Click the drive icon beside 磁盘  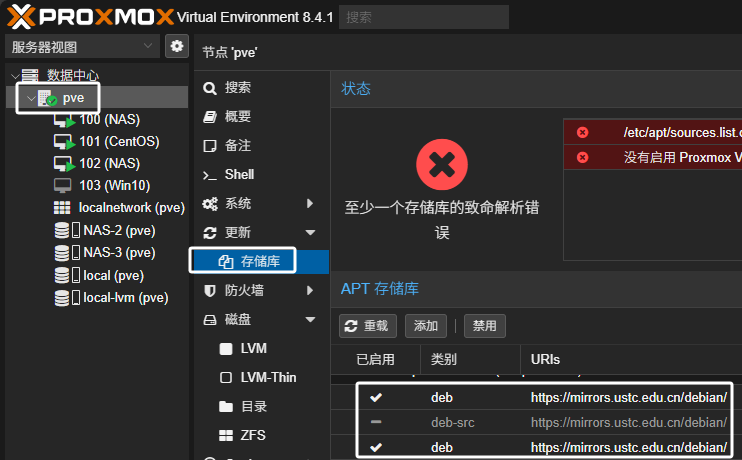pos(210,320)
